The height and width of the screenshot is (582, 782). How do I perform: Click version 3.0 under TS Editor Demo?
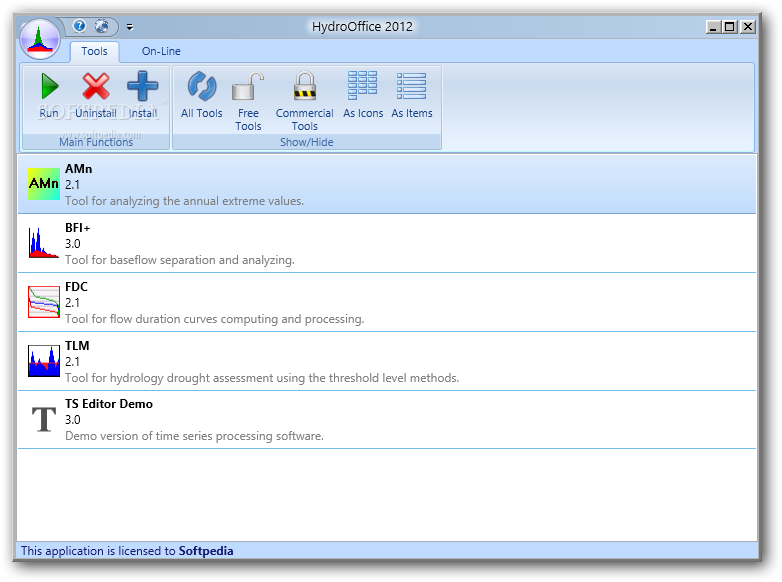(x=73, y=420)
